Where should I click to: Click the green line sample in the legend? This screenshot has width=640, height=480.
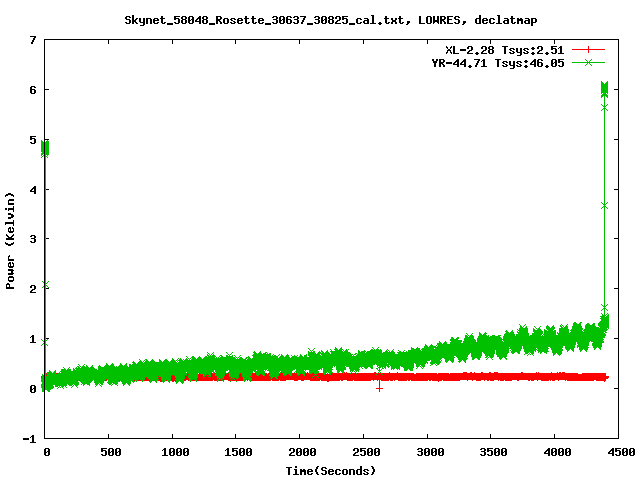[588, 62]
